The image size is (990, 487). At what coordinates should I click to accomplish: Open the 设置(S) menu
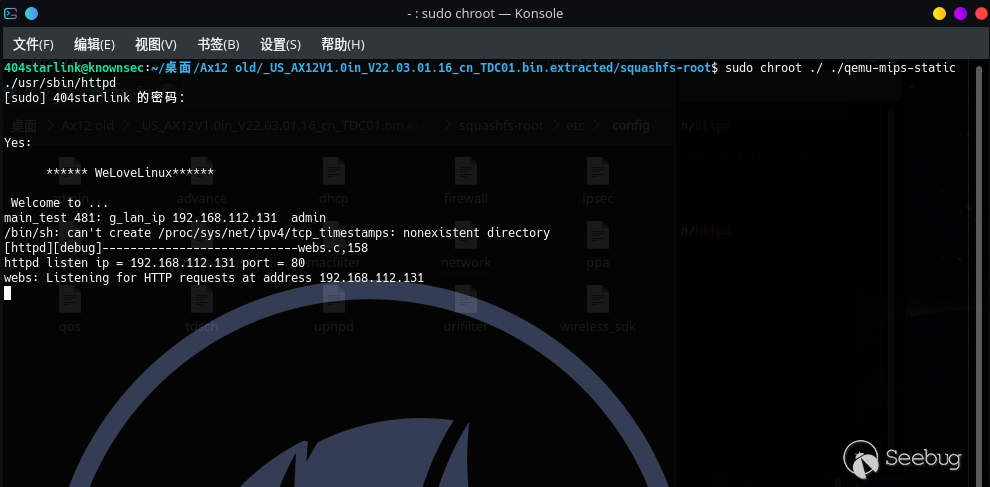[x=280, y=45]
